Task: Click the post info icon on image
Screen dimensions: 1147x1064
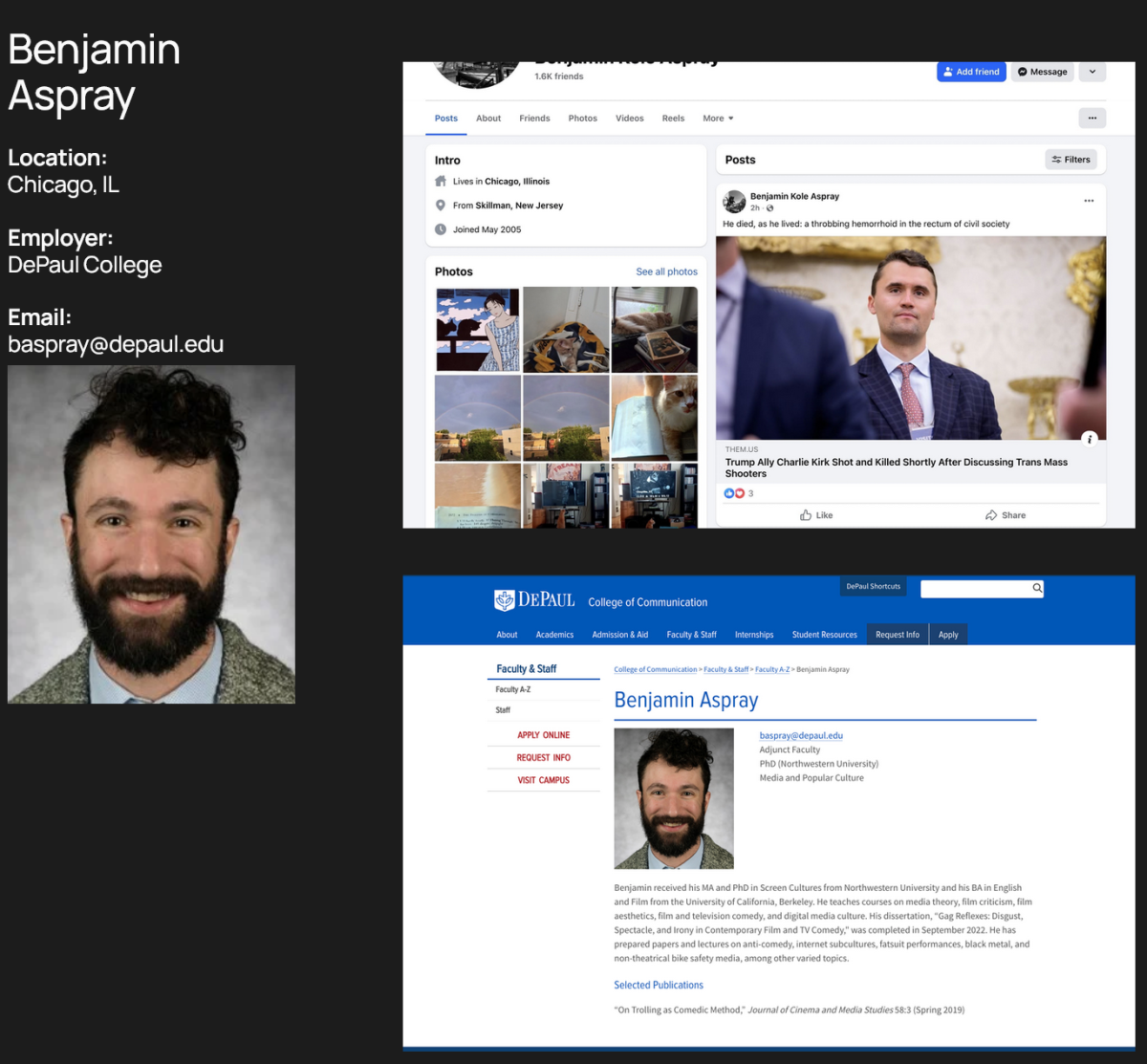Action: pyautogui.click(x=1090, y=439)
